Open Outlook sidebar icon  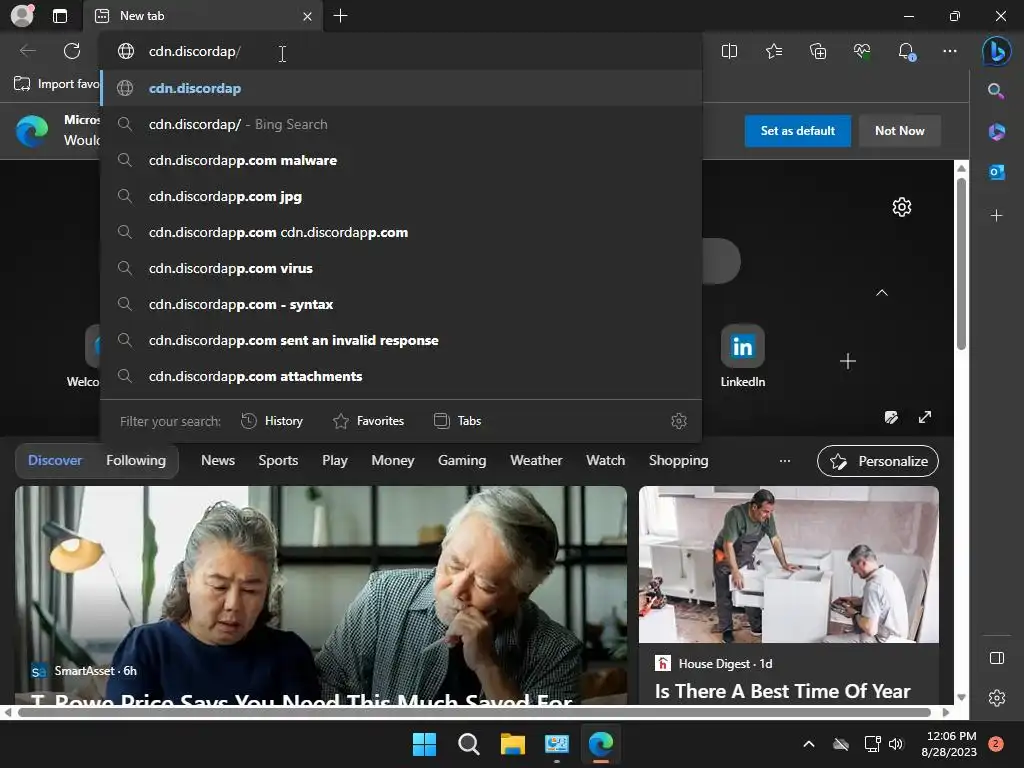tap(997, 172)
